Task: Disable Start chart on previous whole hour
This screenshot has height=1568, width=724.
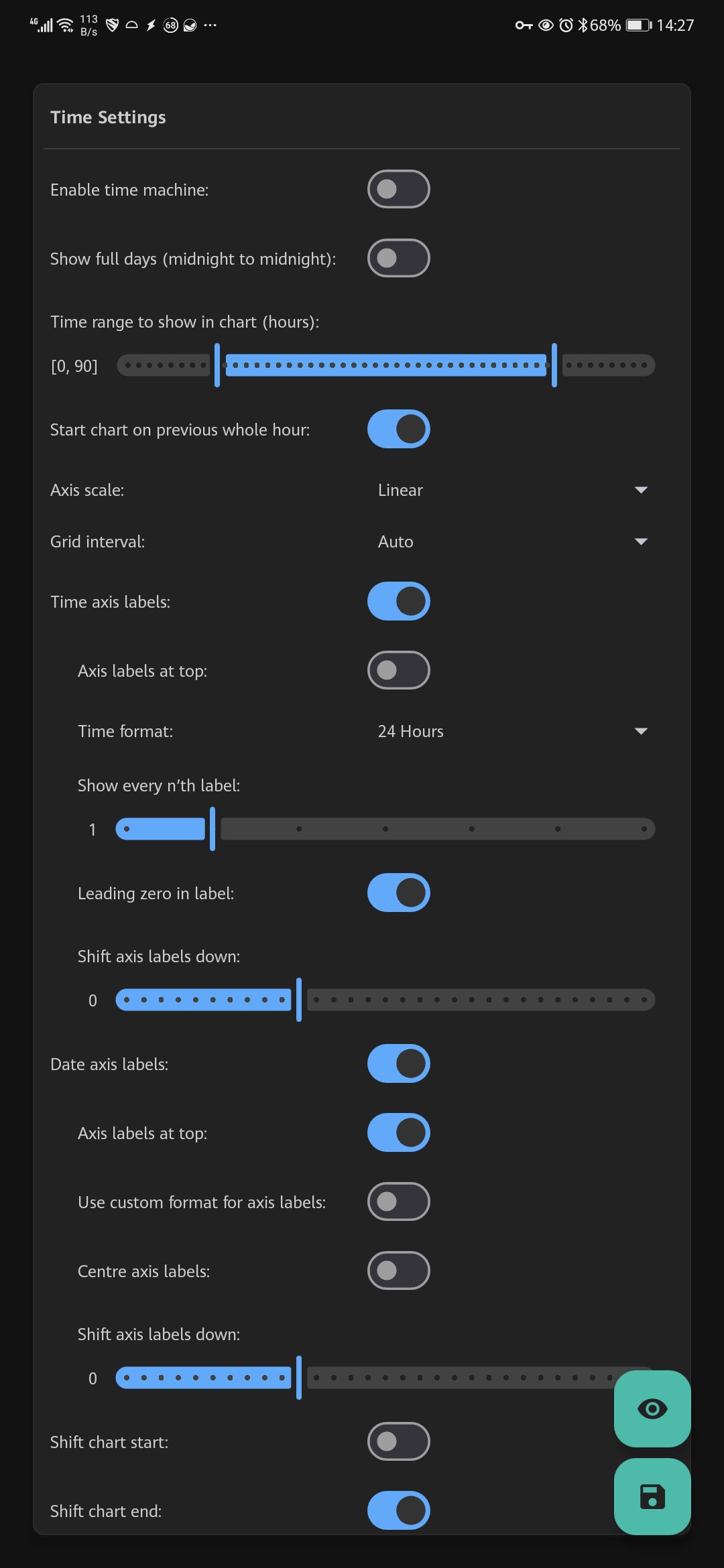Action: [398, 429]
